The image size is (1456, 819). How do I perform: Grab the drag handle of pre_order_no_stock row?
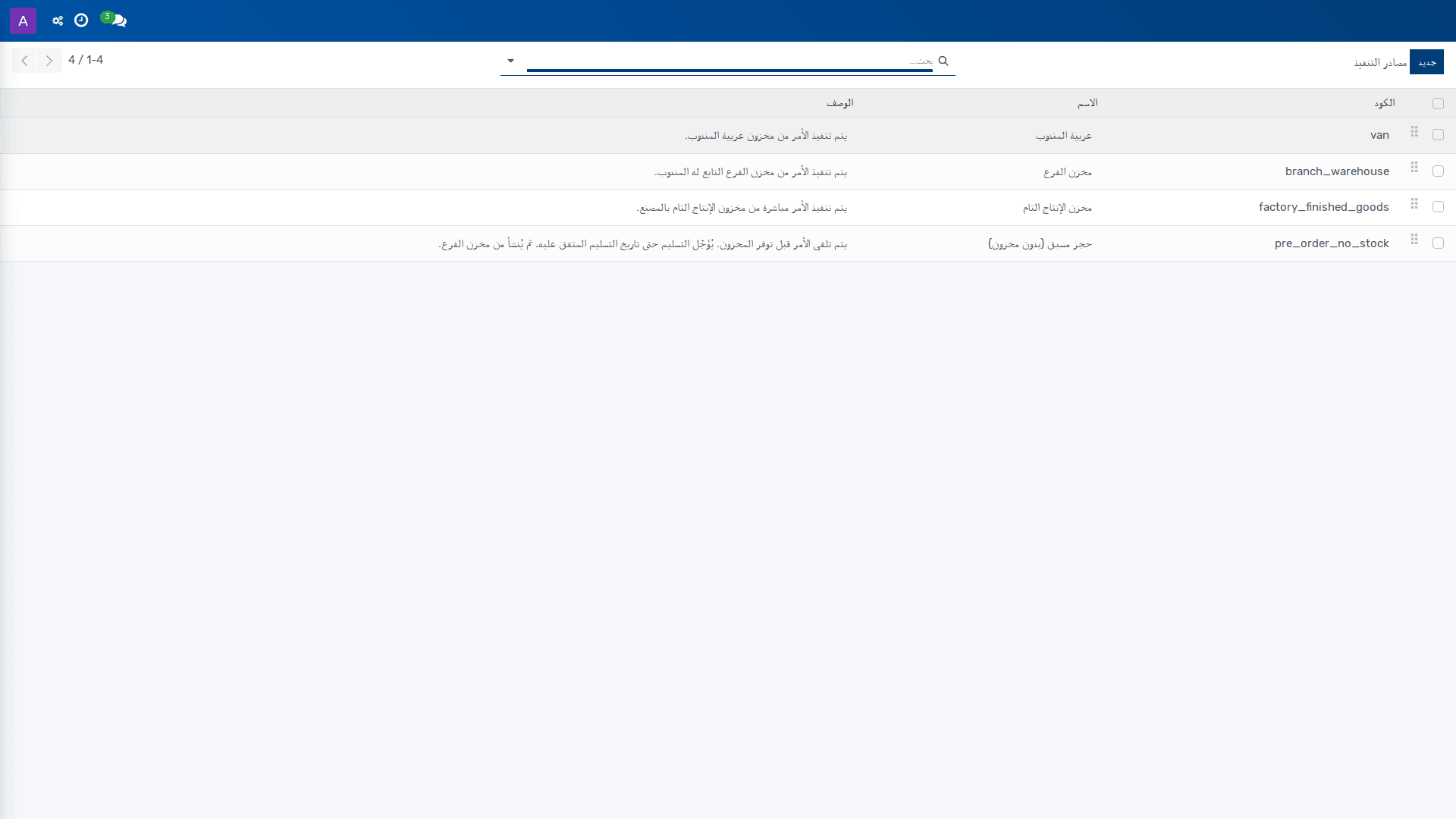[1414, 240]
